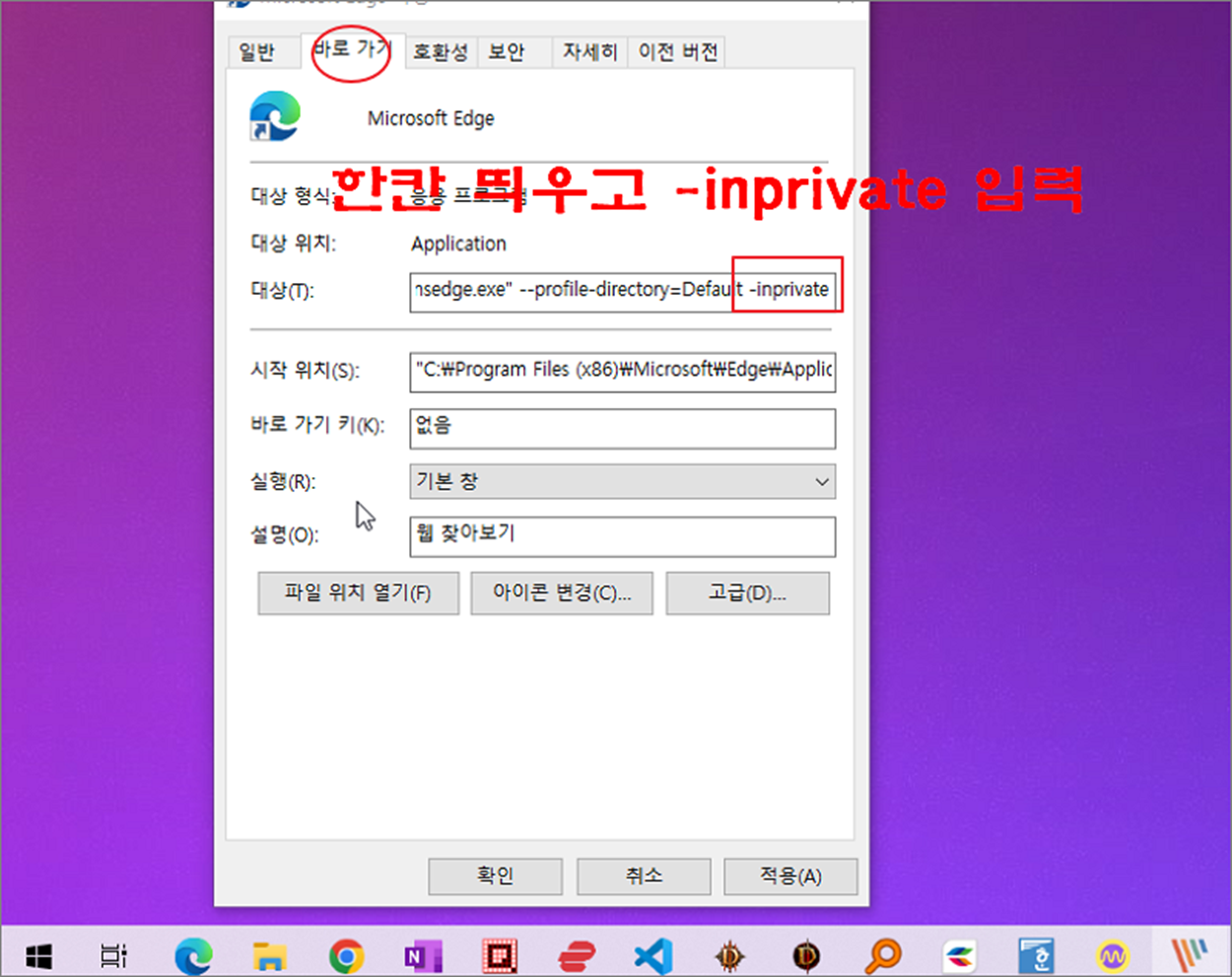Open the colorful bird app icon

point(960,955)
